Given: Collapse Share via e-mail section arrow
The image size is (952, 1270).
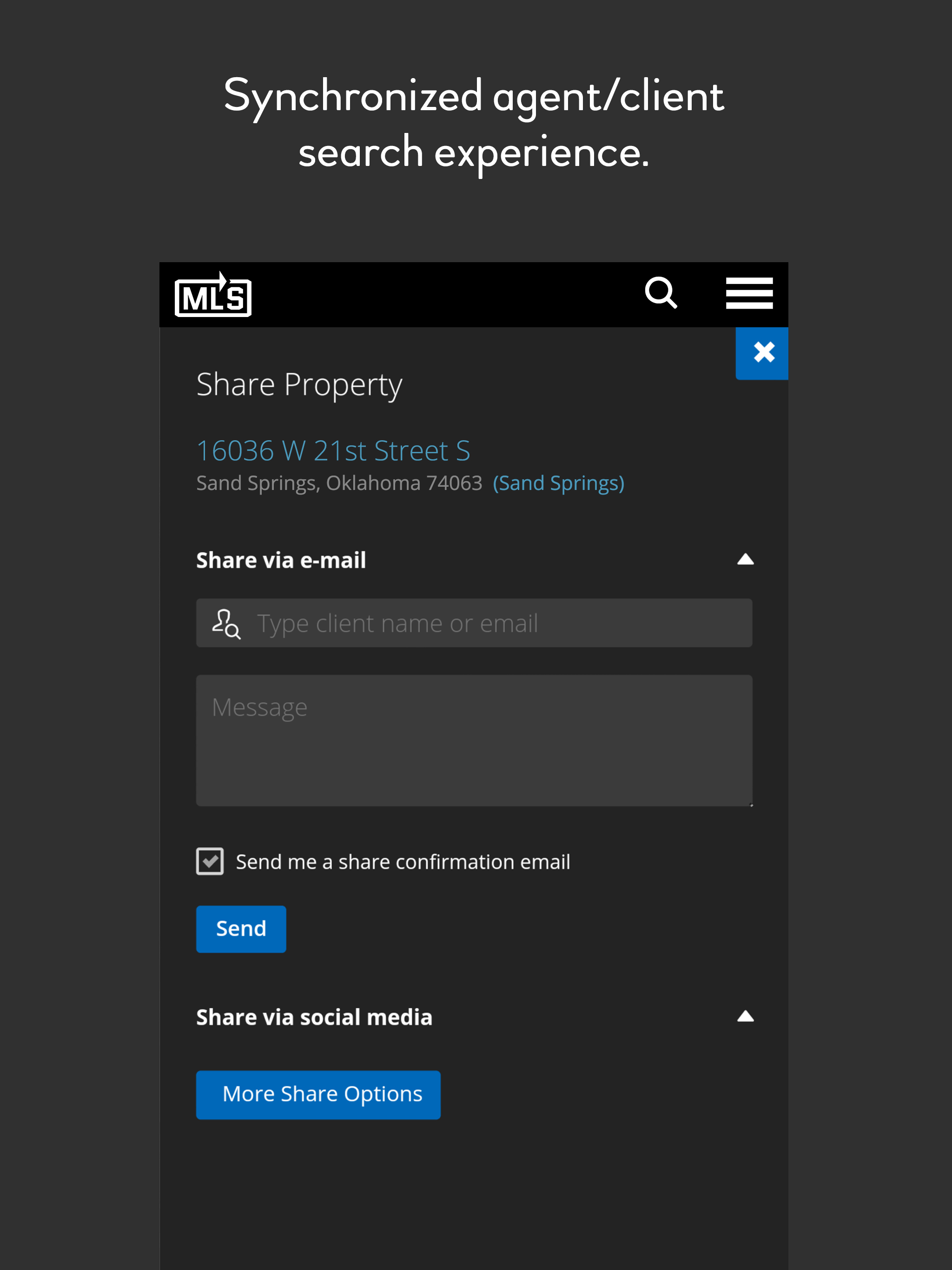Looking at the screenshot, I should (x=745, y=560).
